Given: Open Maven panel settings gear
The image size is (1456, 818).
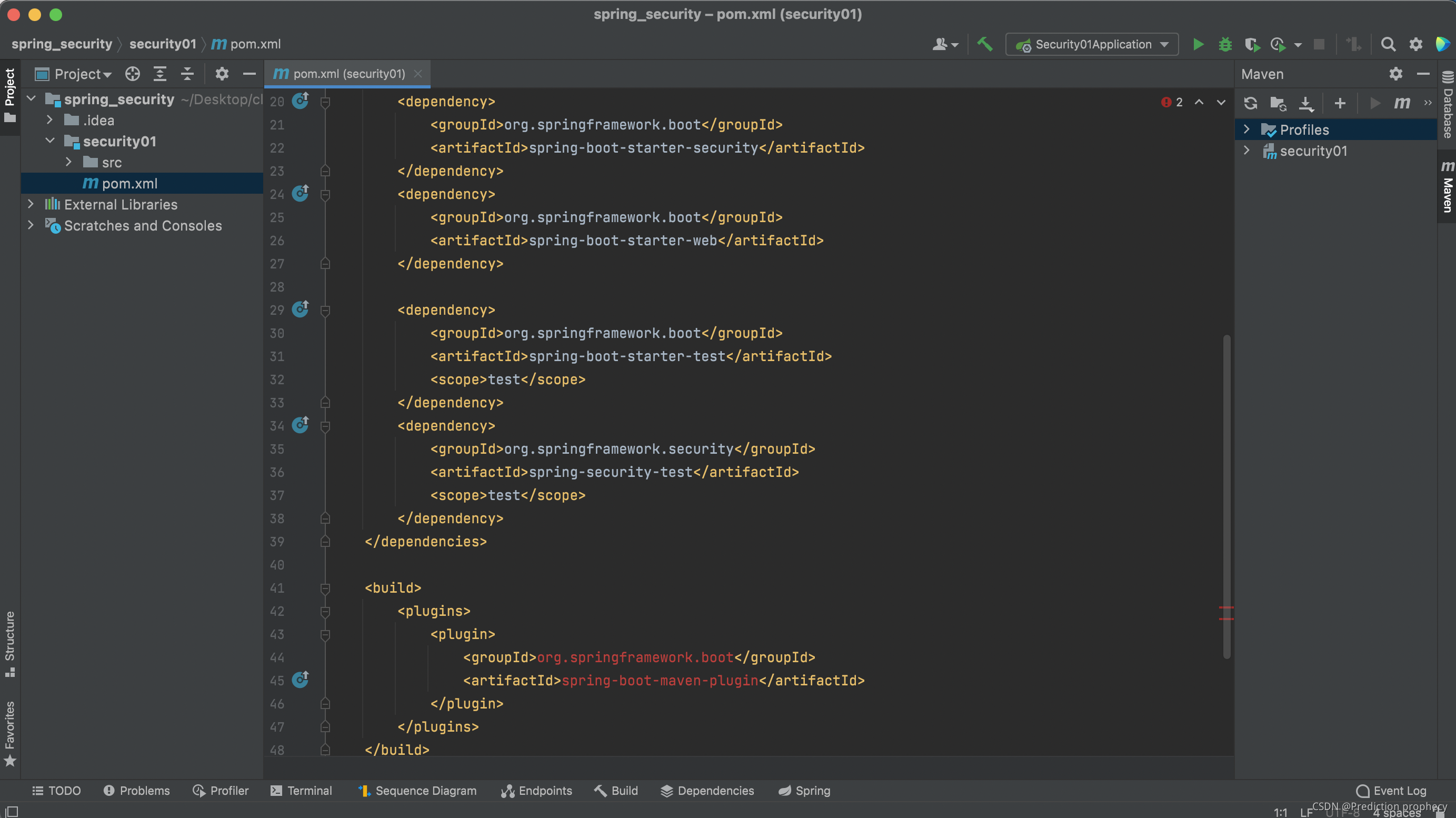Looking at the screenshot, I should tap(1395, 74).
